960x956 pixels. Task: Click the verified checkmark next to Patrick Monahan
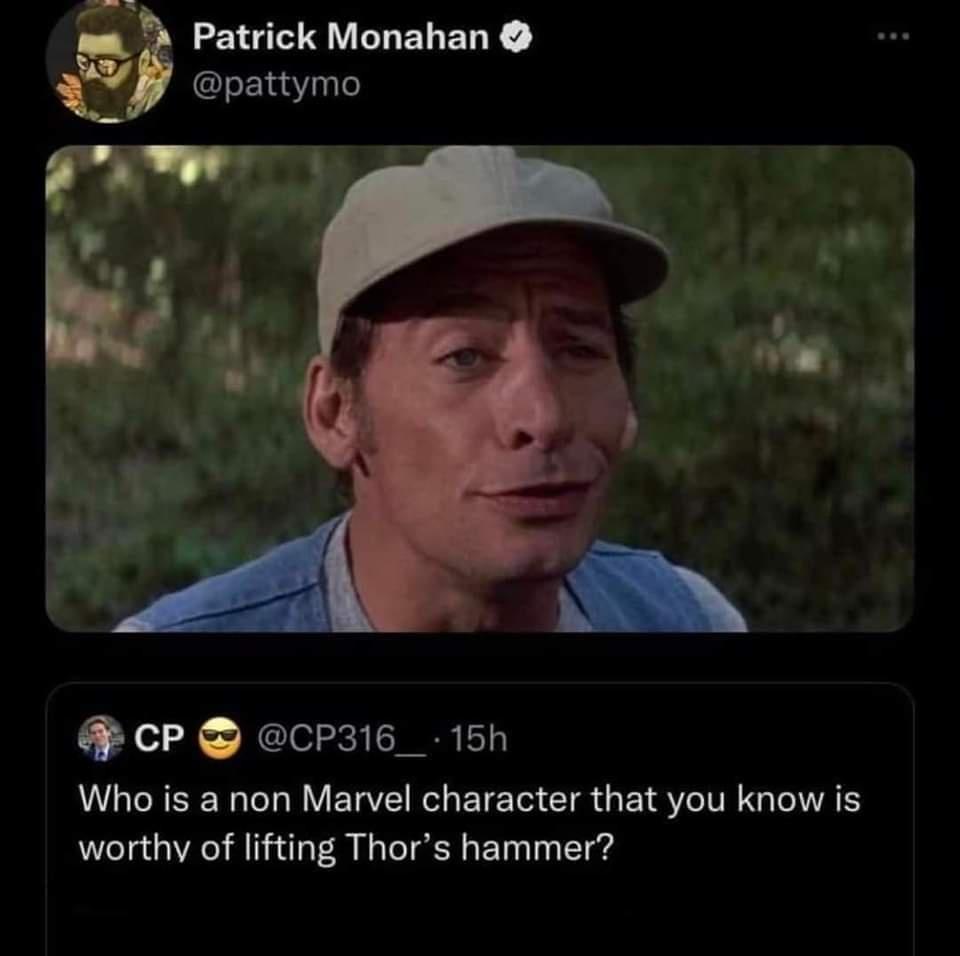pyautogui.click(x=516, y=35)
